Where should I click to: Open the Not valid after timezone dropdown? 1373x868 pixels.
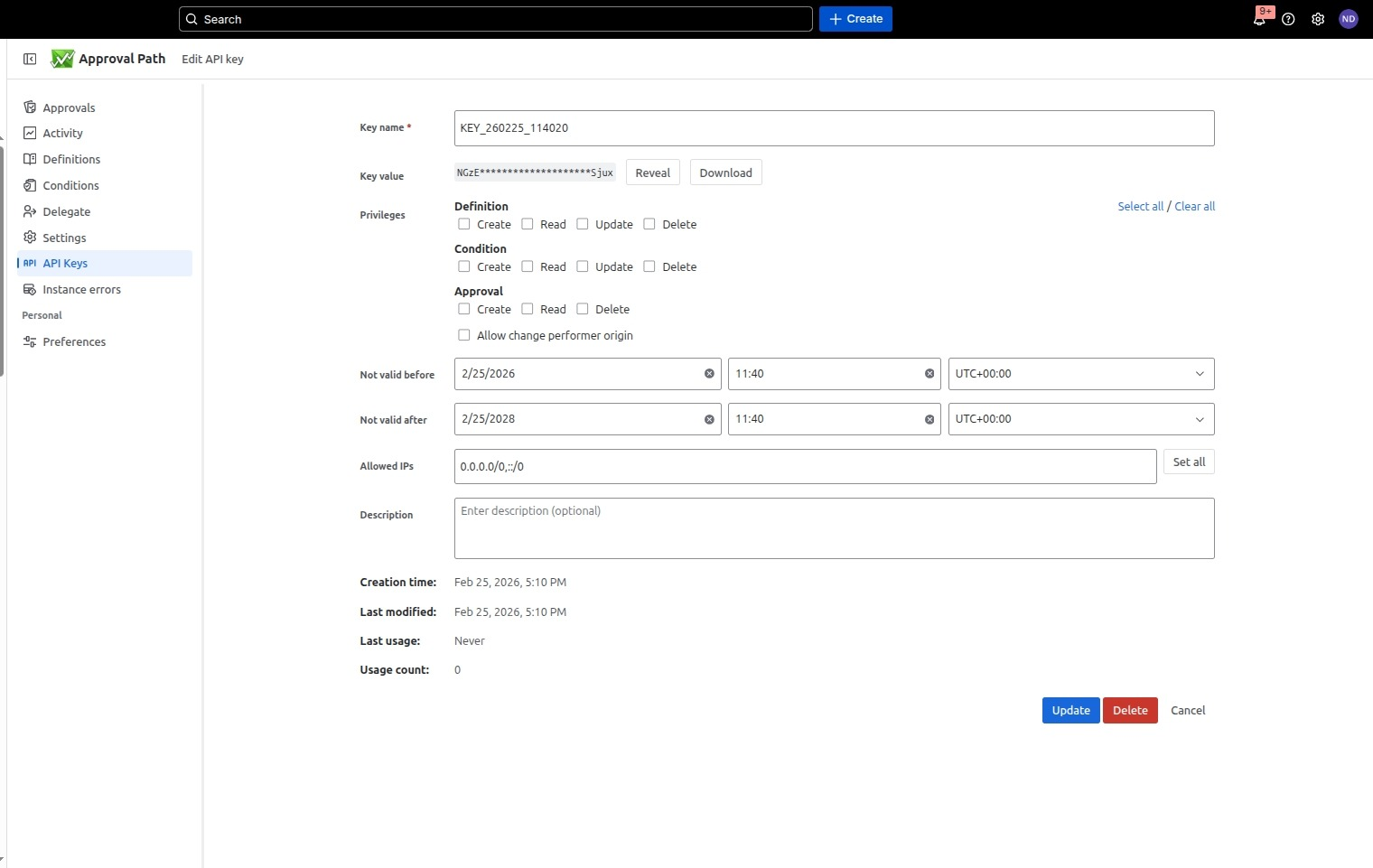point(1080,419)
